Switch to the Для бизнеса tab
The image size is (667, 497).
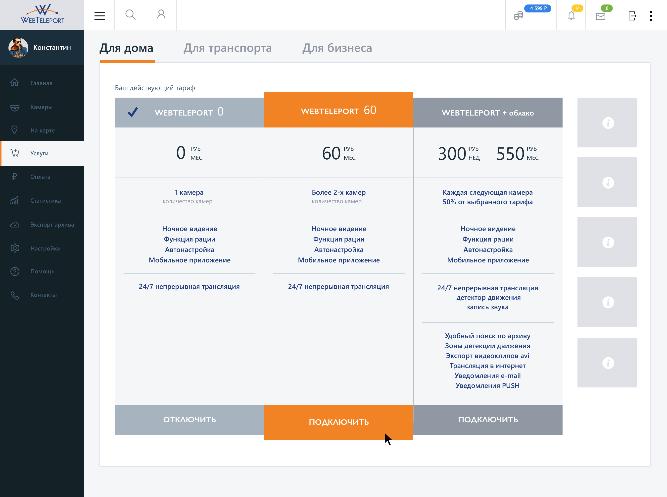pyautogui.click(x=337, y=48)
